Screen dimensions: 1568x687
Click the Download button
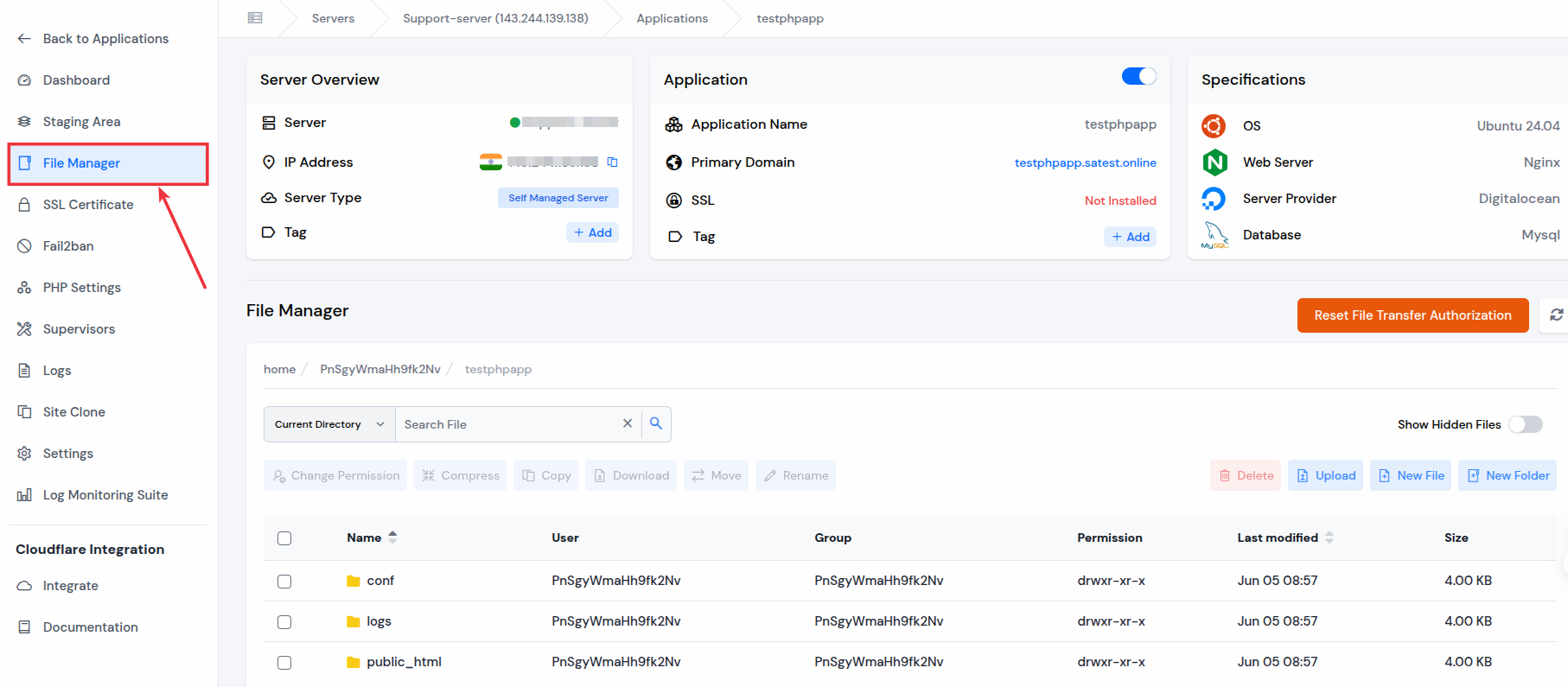point(631,475)
